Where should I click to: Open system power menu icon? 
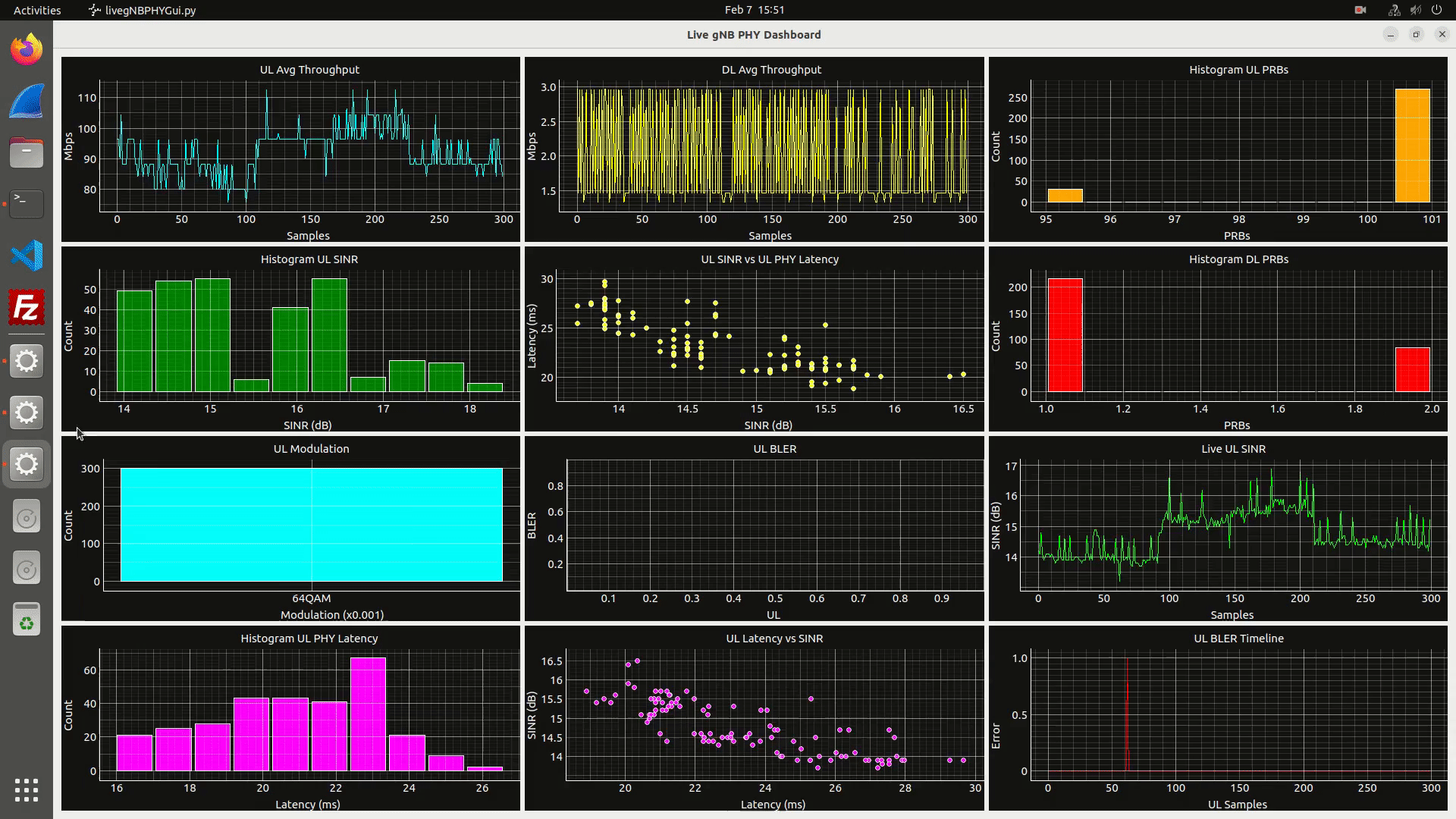click(1436, 11)
